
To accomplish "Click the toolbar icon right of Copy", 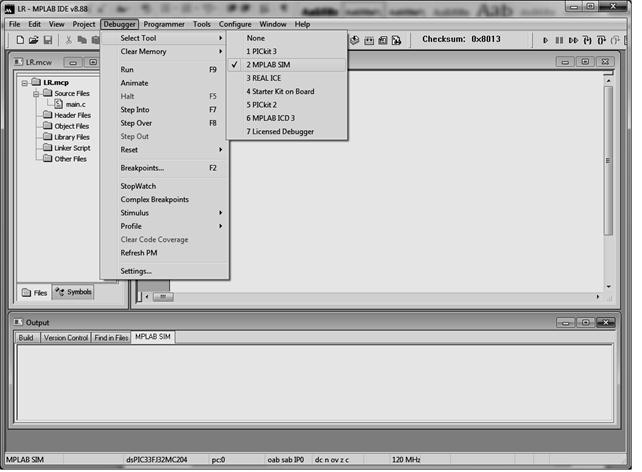I will point(95,40).
